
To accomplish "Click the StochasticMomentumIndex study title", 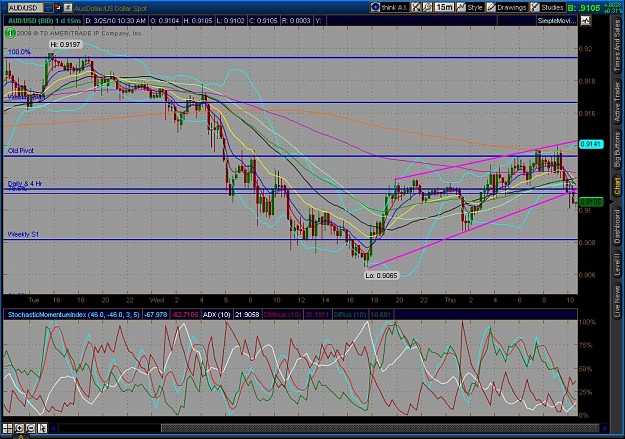I will (x=73, y=315).
